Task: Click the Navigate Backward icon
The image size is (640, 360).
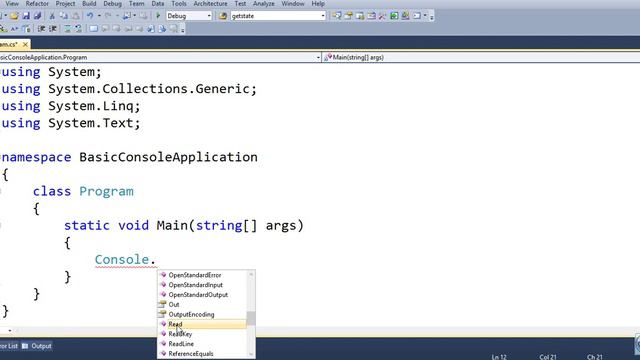Action: [x=127, y=16]
